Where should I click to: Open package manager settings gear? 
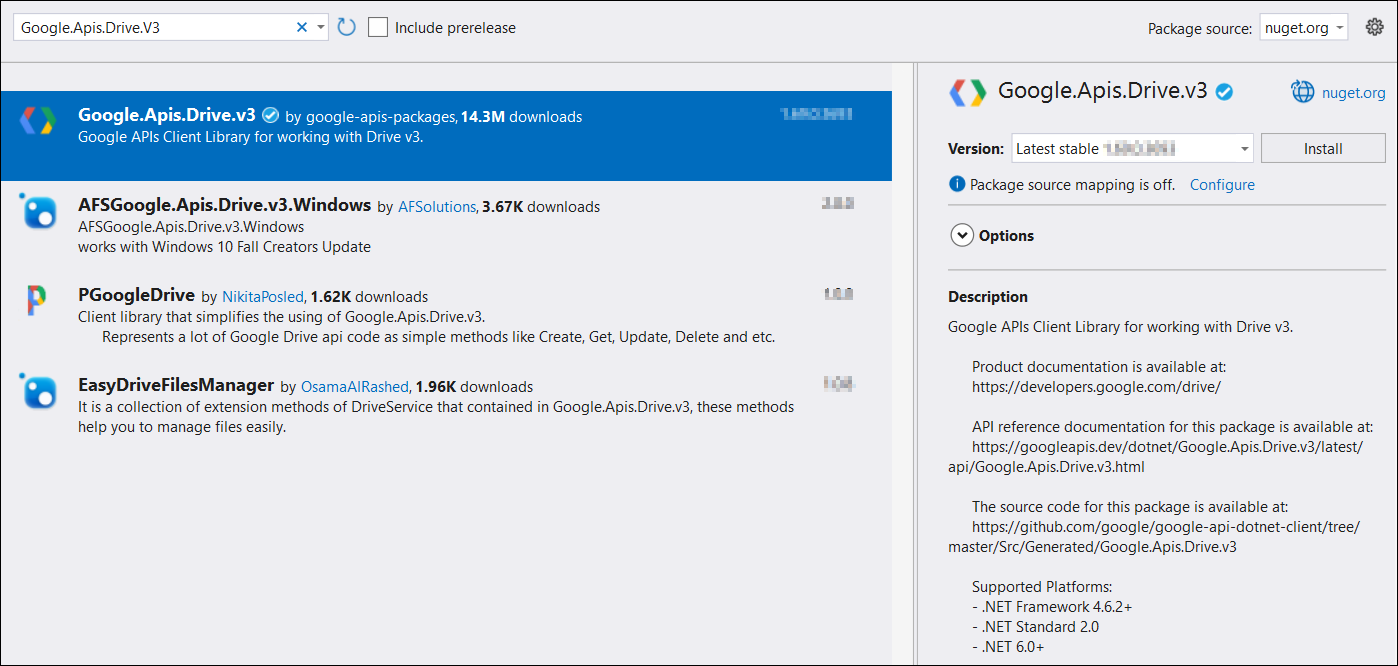point(1373,27)
